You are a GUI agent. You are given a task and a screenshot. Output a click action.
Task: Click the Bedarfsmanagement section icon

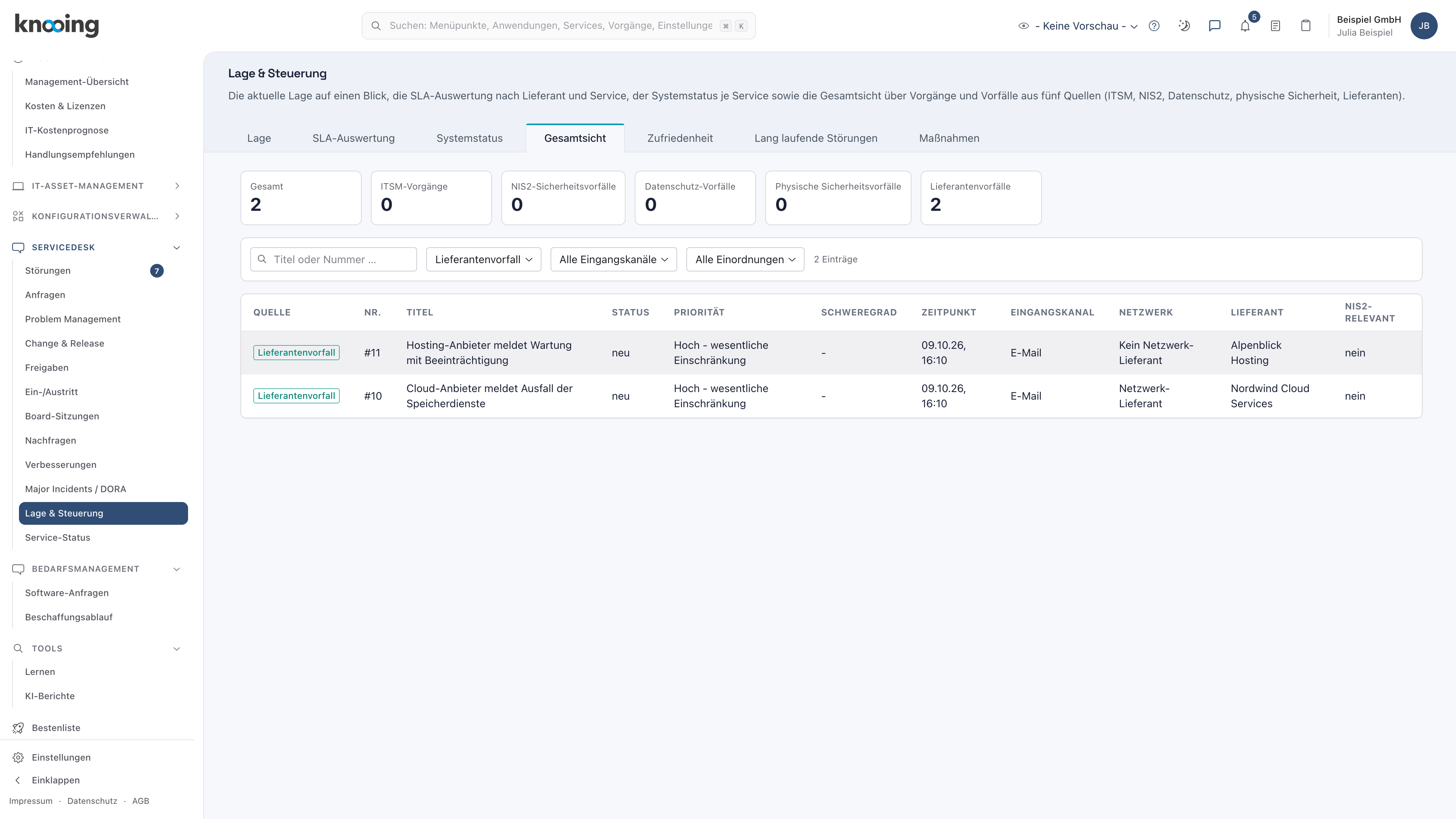pos(18,569)
